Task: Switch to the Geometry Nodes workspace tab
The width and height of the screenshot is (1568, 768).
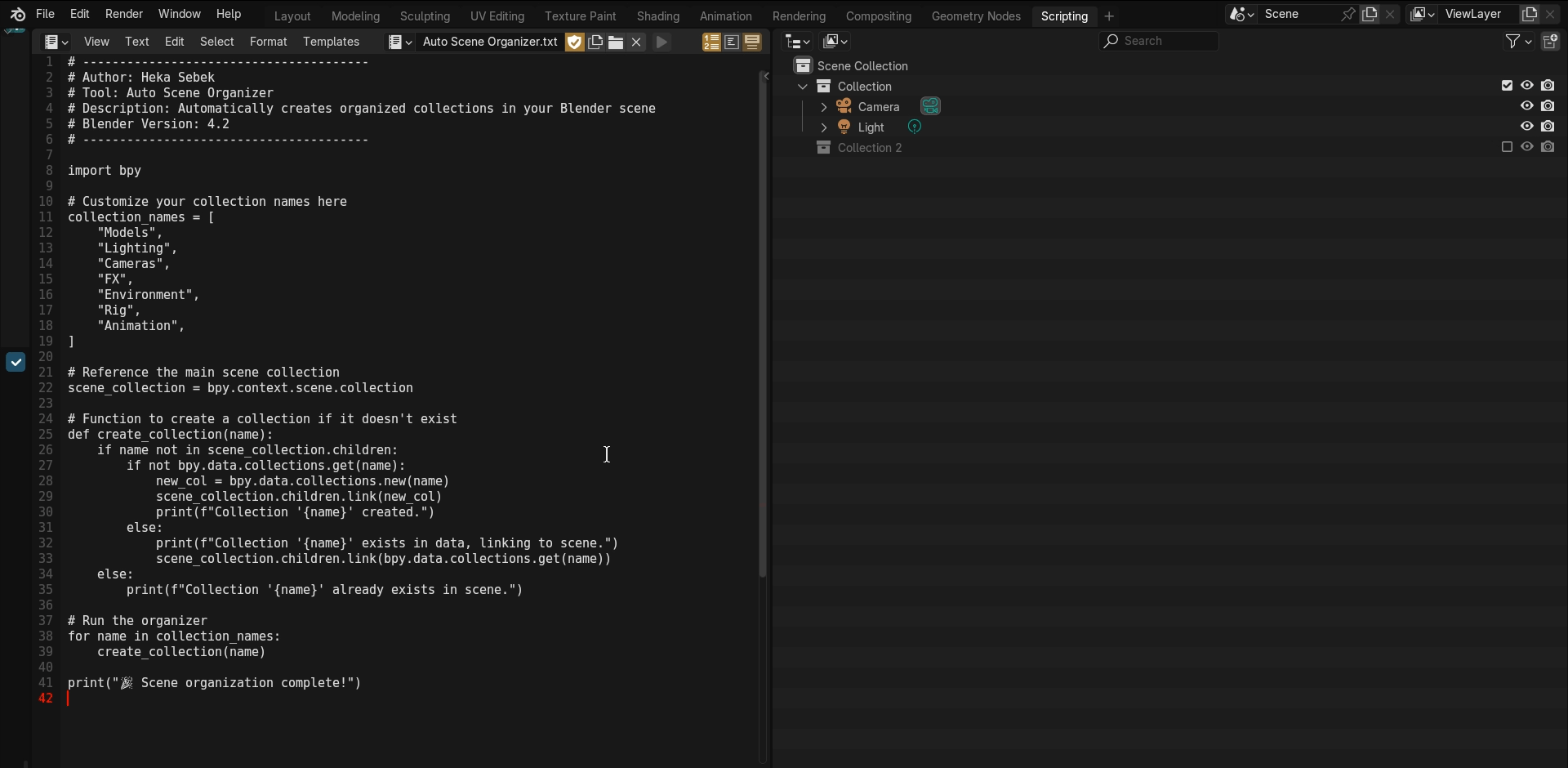Action: pos(976,16)
